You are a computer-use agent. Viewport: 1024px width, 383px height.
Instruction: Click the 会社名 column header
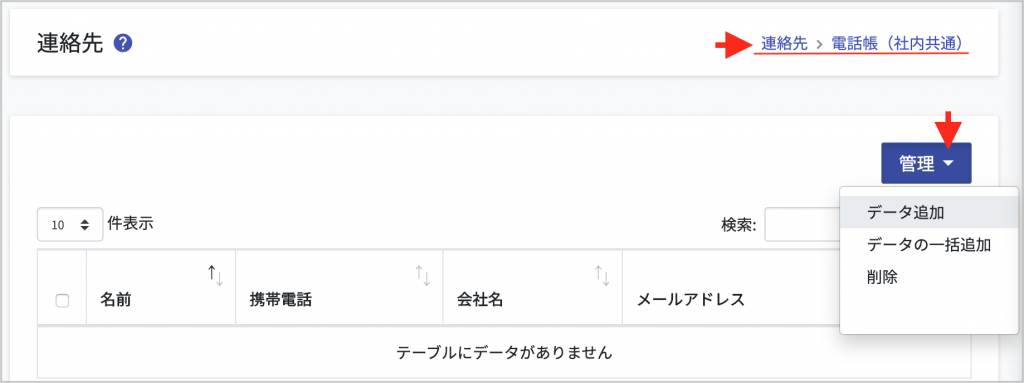coord(532,286)
